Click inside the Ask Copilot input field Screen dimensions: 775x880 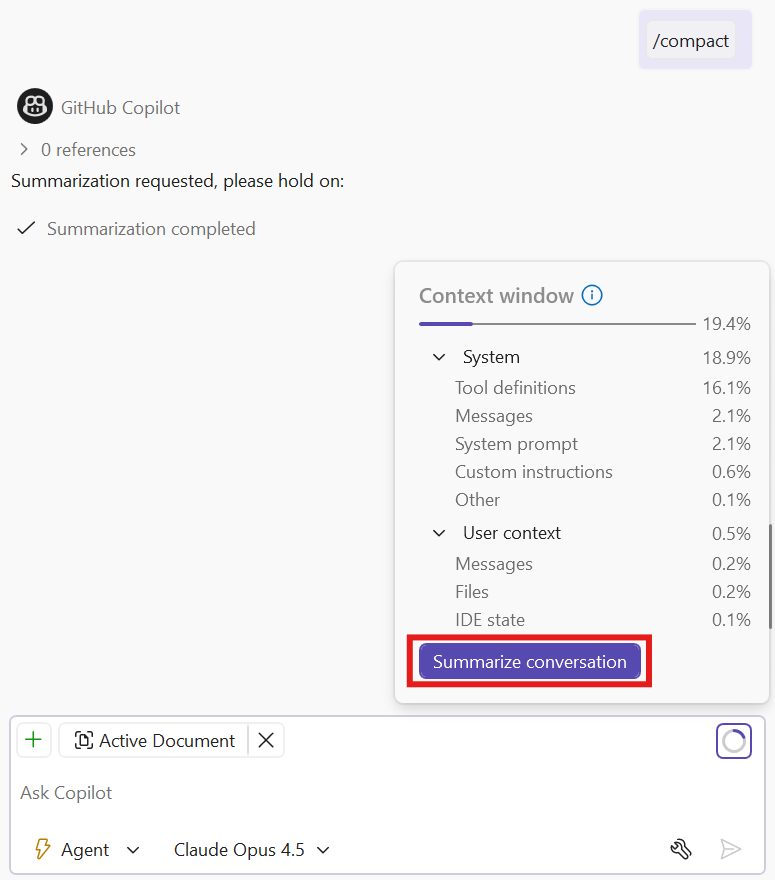(x=200, y=792)
